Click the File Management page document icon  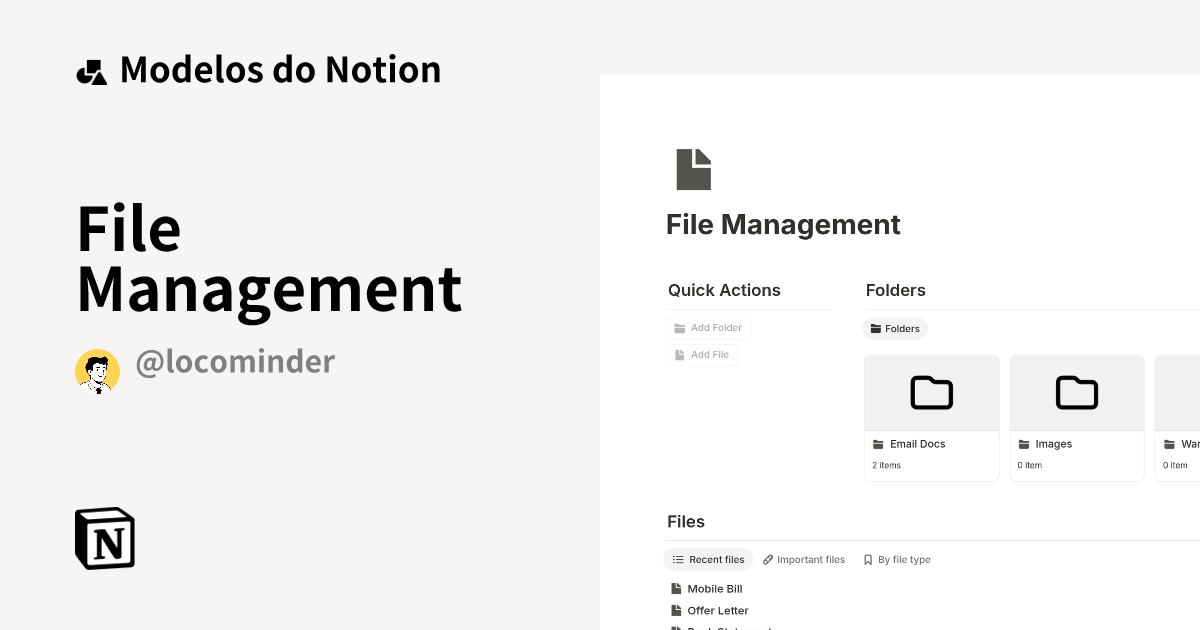click(693, 168)
